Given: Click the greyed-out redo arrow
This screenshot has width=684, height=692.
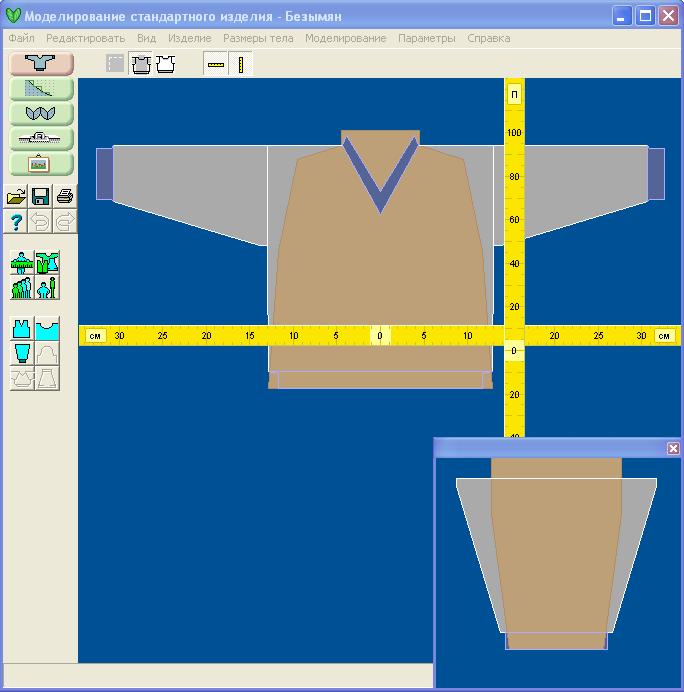Looking at the screenshot, I should (65, 221).
